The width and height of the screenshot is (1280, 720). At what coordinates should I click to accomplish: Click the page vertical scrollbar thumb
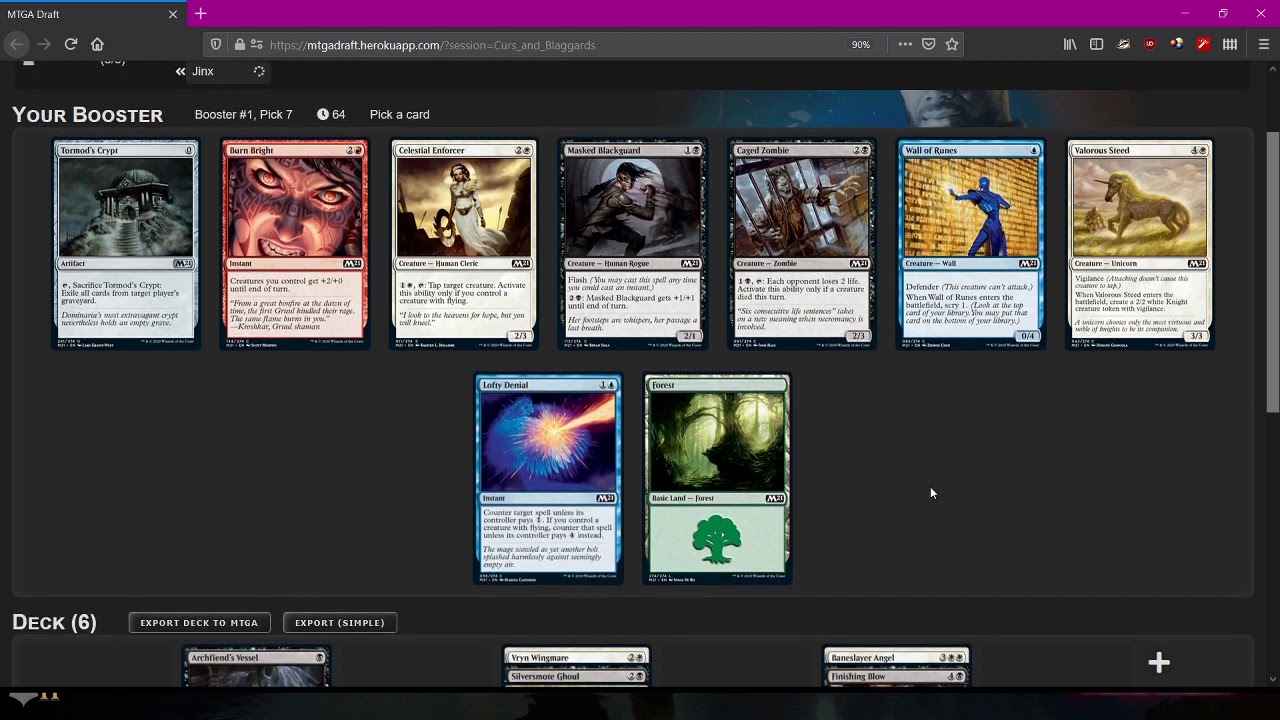click(1272, 272)
